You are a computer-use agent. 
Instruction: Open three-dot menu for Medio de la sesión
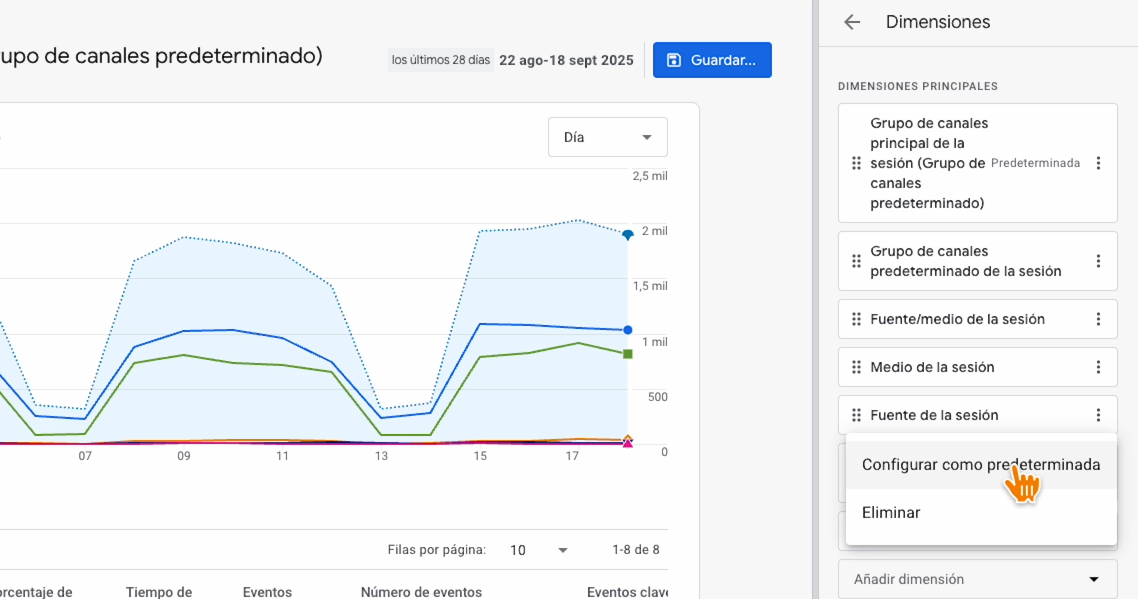click(x=1098, y=367)
